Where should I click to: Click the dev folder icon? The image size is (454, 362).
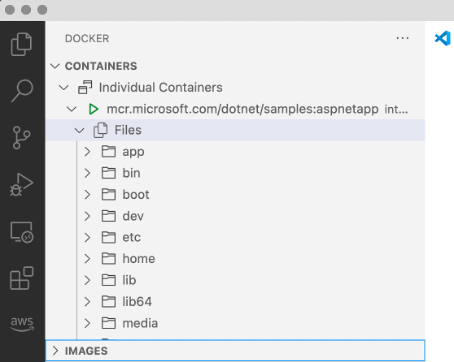pyautogui.click(x=109, y=216)
